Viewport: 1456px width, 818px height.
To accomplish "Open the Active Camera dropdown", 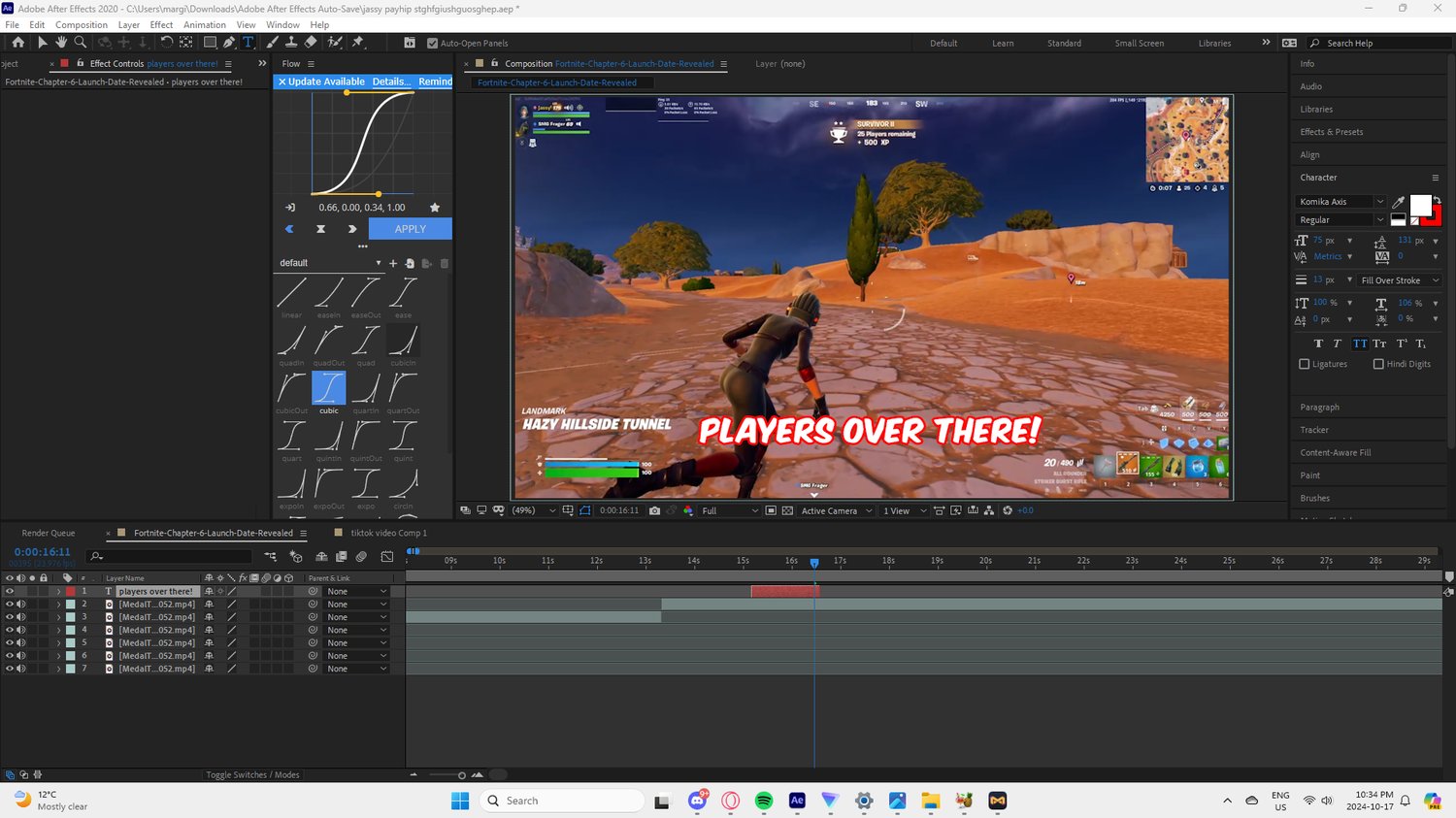I will [837, 510].
